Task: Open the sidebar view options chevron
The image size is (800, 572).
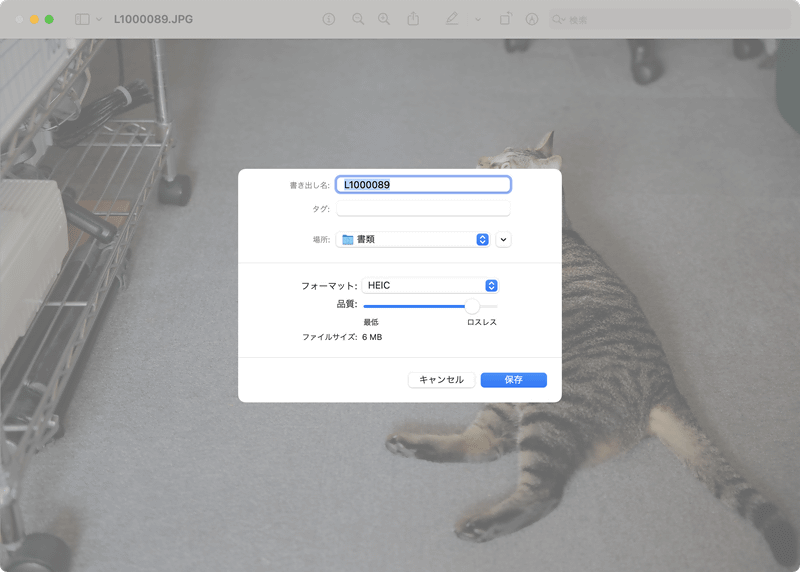Action: (99, 19)
